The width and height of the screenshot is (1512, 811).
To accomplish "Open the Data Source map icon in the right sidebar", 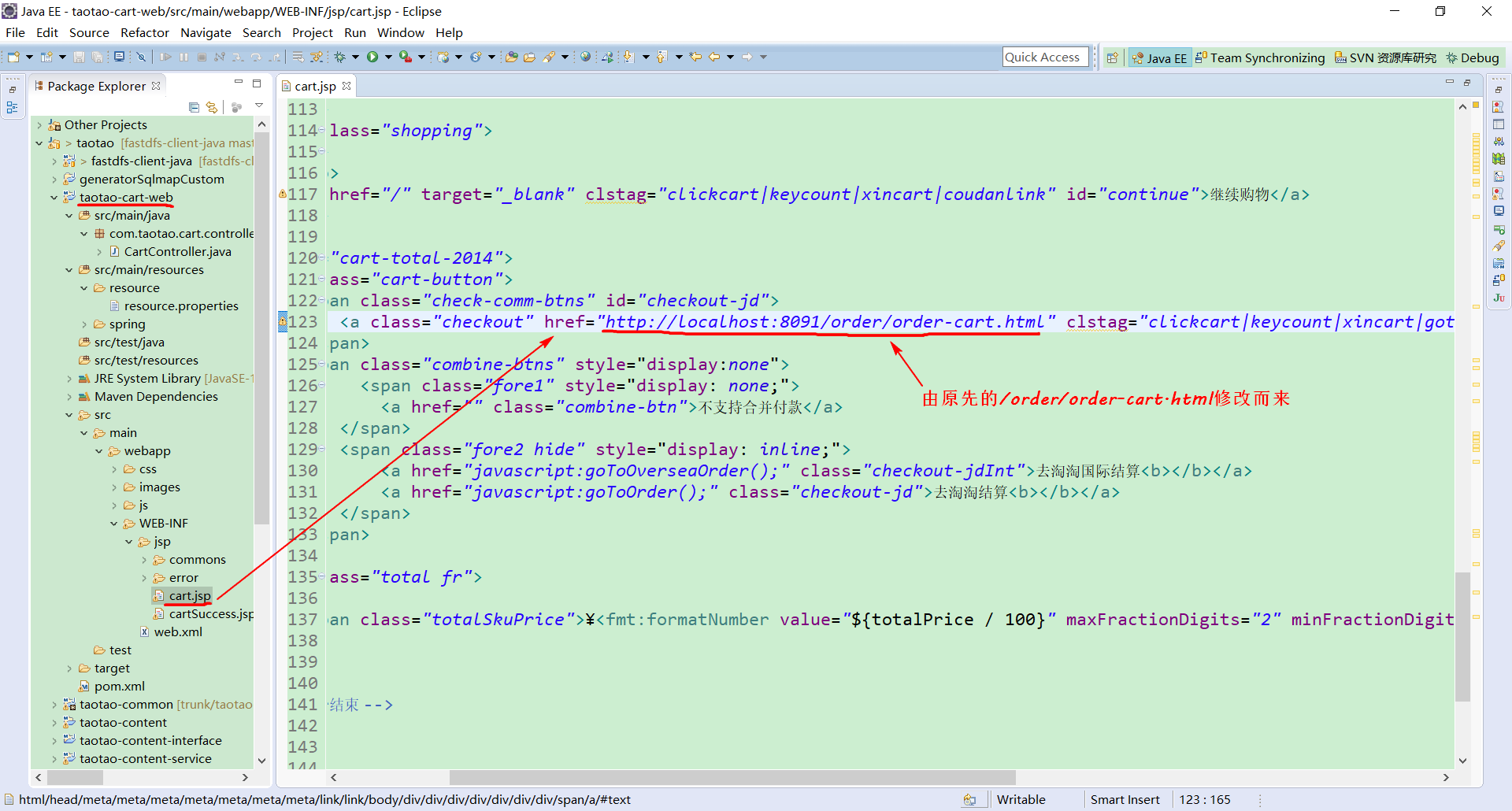I will (1499, 159).
